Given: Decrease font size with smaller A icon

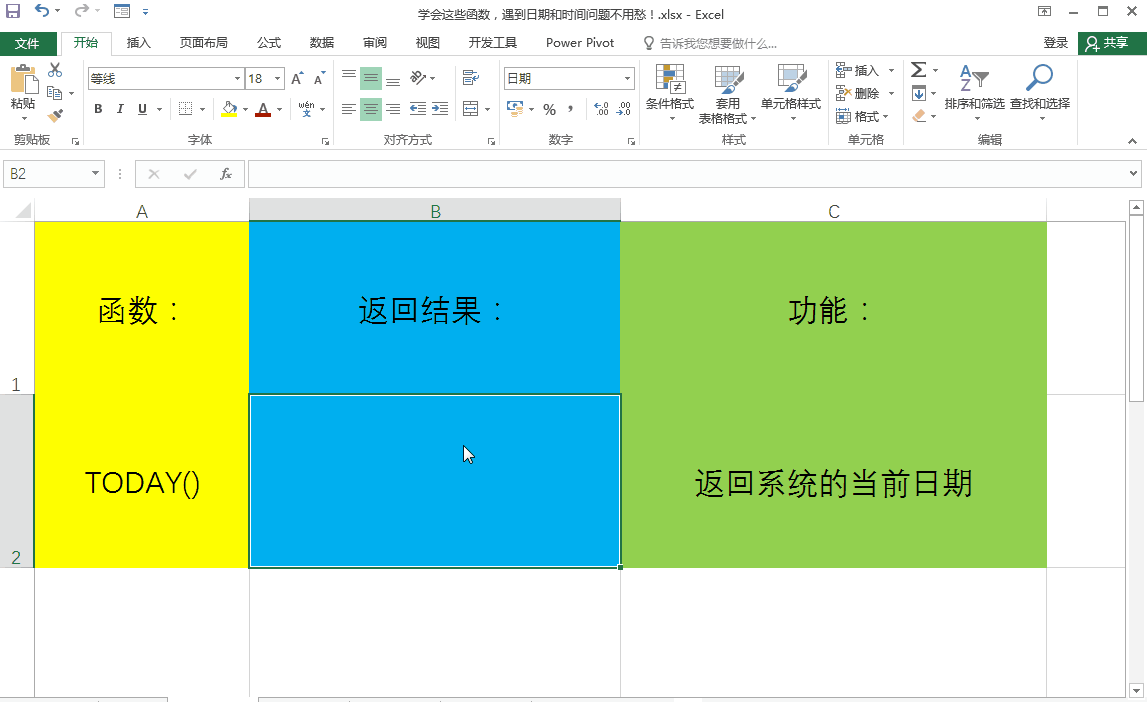Looking at the screenshot, I should point(319,78).
